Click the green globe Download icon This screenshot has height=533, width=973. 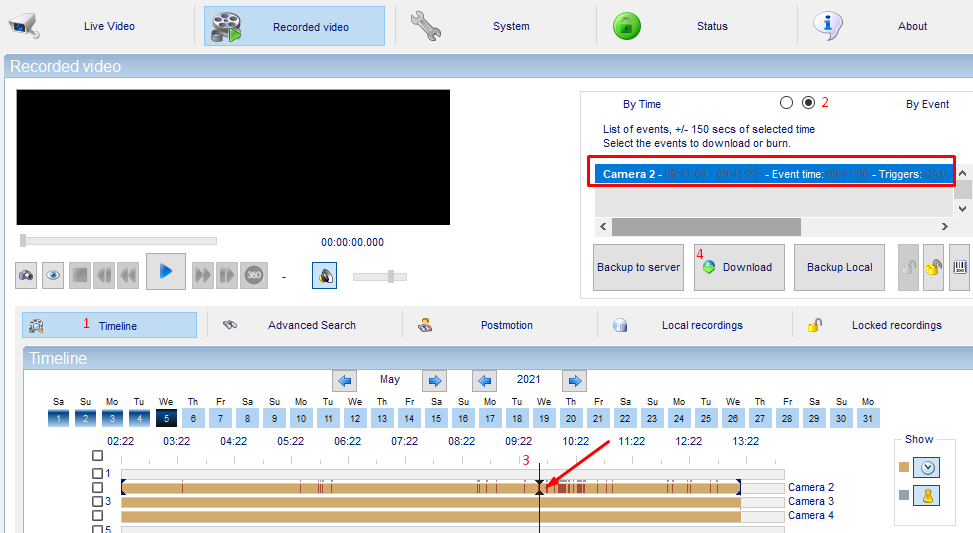pyautogui.click(x=709, y=267)
